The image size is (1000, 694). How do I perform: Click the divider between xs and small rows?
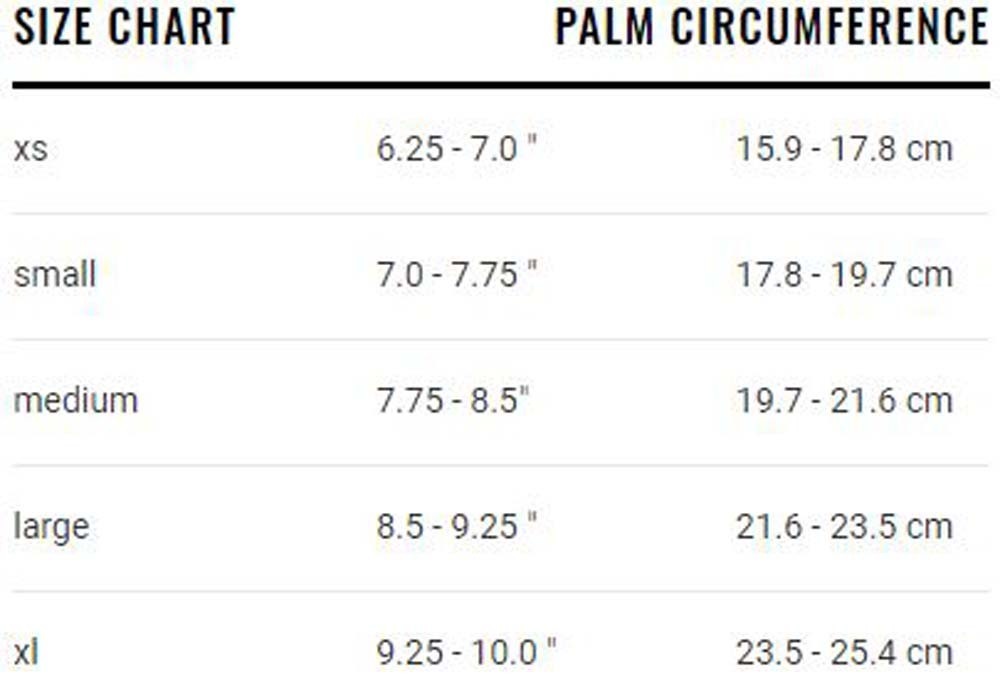(500, 213)
